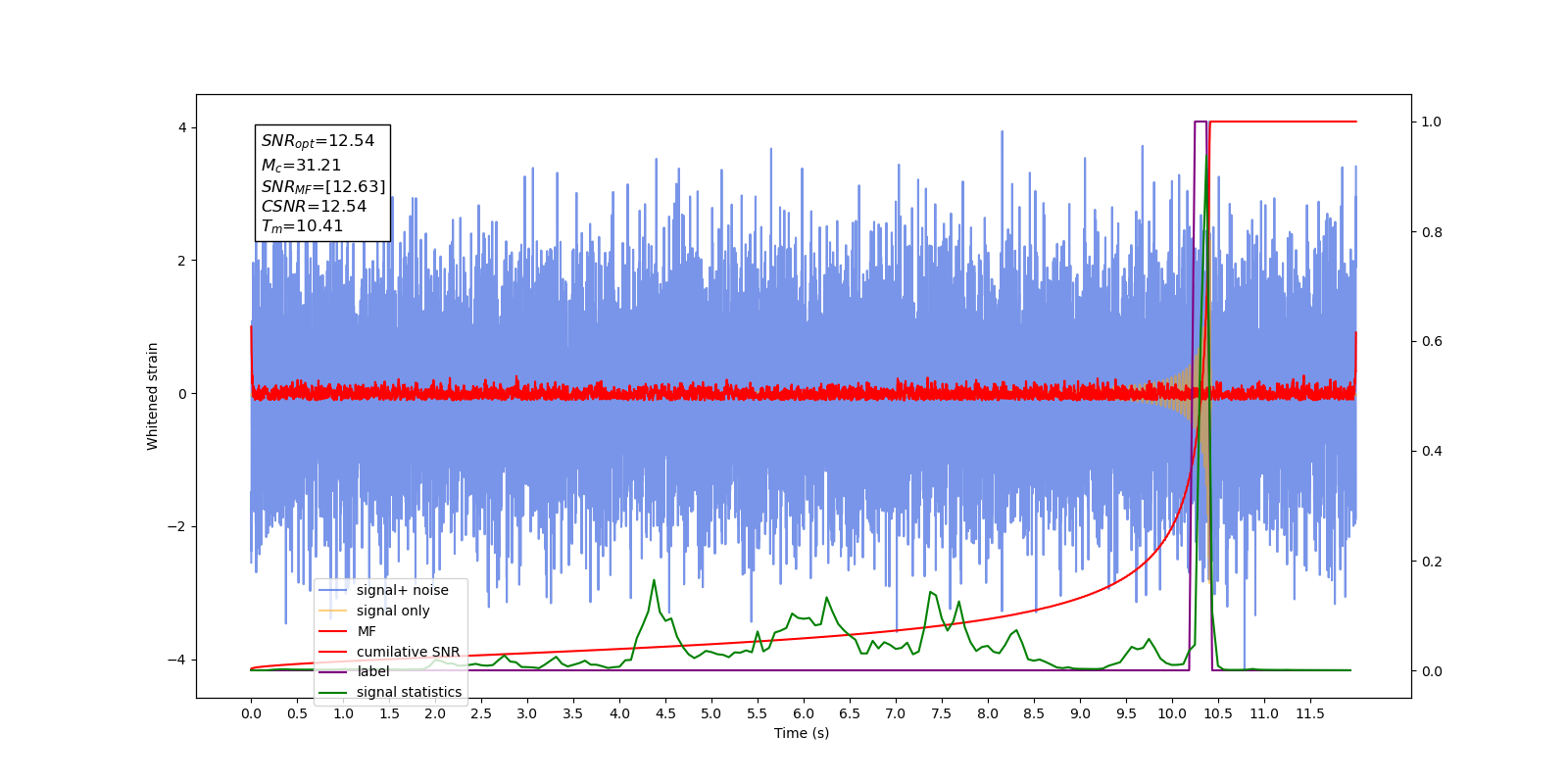Image resolution: width=1568 pixels, height=784 pixels.
Task: Click the purple label pulse top near 10.3 s
Action: click(1200, 122)
